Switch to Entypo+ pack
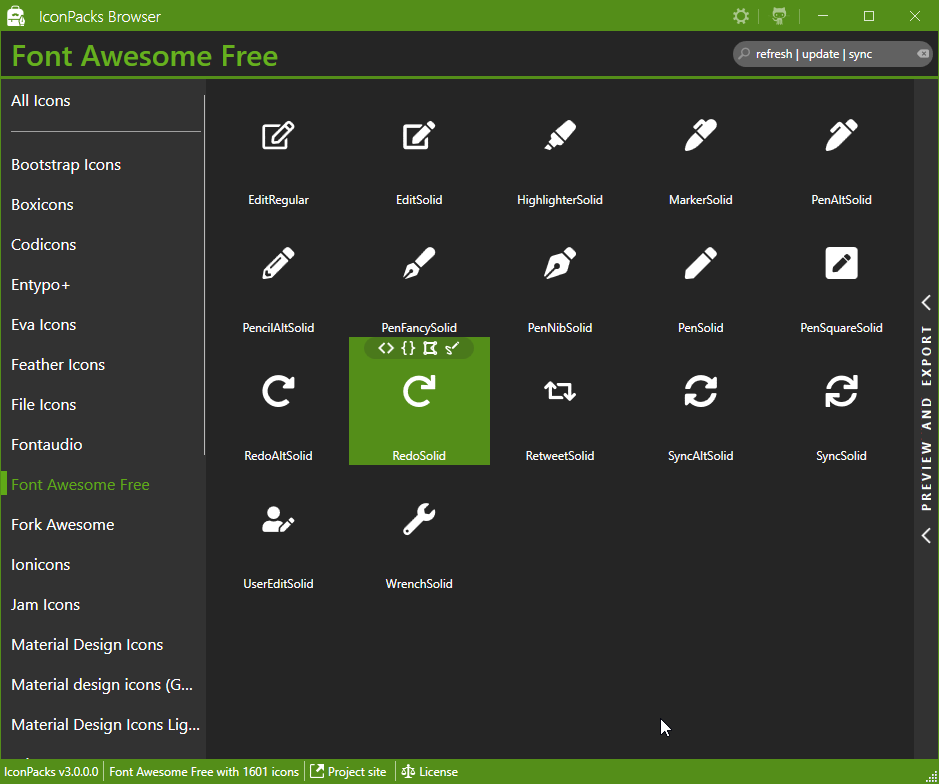The height and width of the screenshot is (784, 939). click(40, 284)
